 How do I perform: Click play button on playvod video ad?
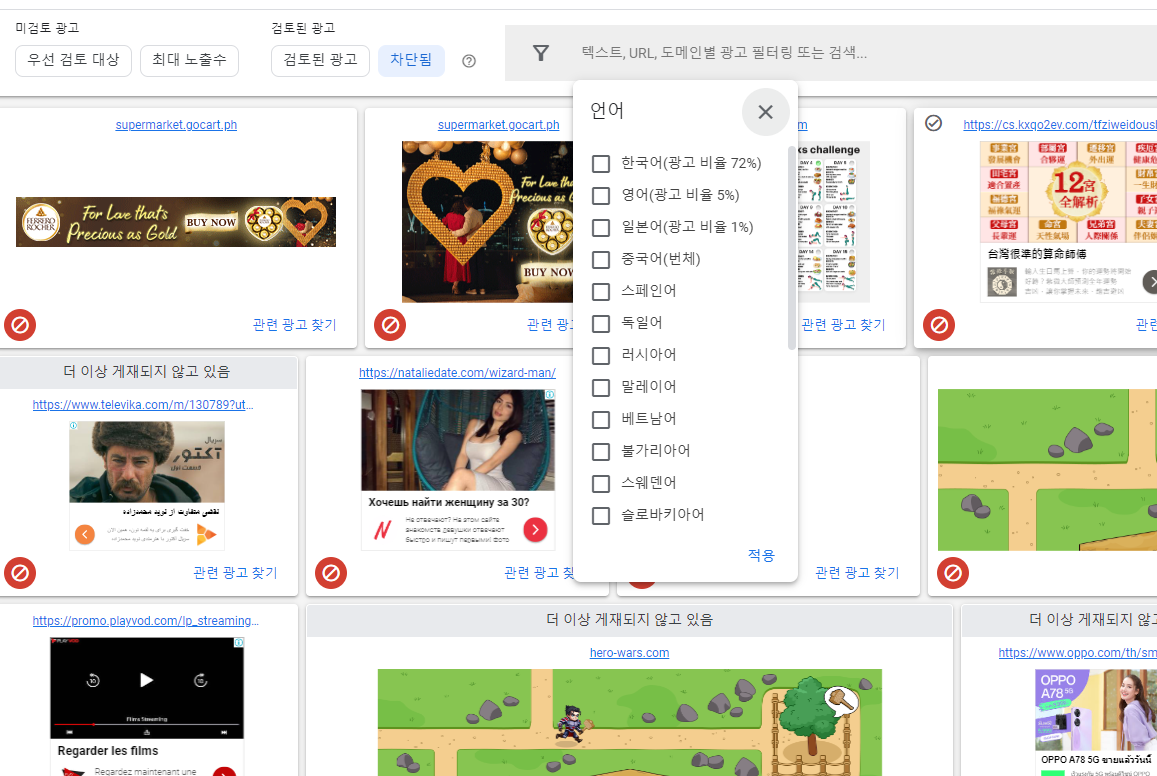point(147,680)
